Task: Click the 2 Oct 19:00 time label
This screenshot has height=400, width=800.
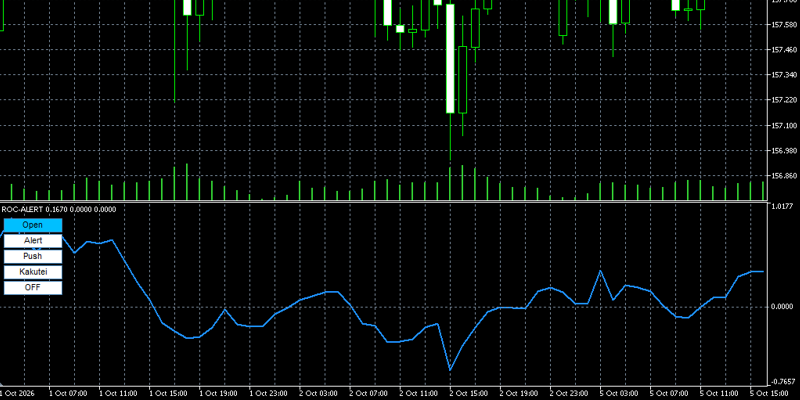Action: tap(518, 393)
